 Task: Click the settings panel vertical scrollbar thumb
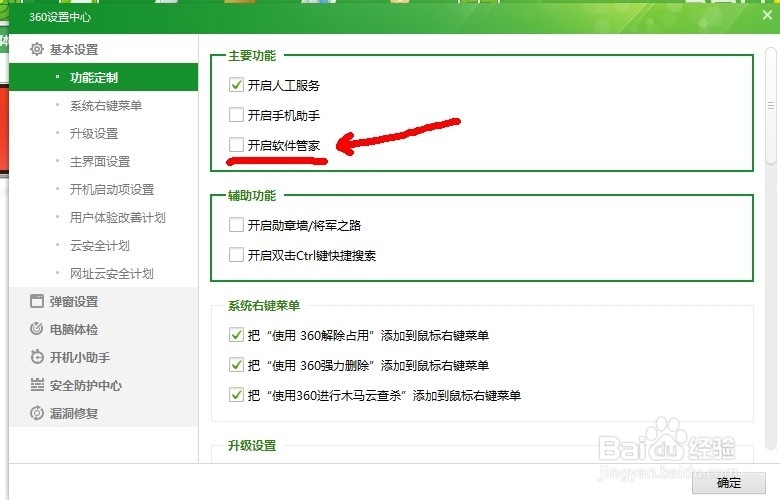pyautogui.click(x=771, y=105)
